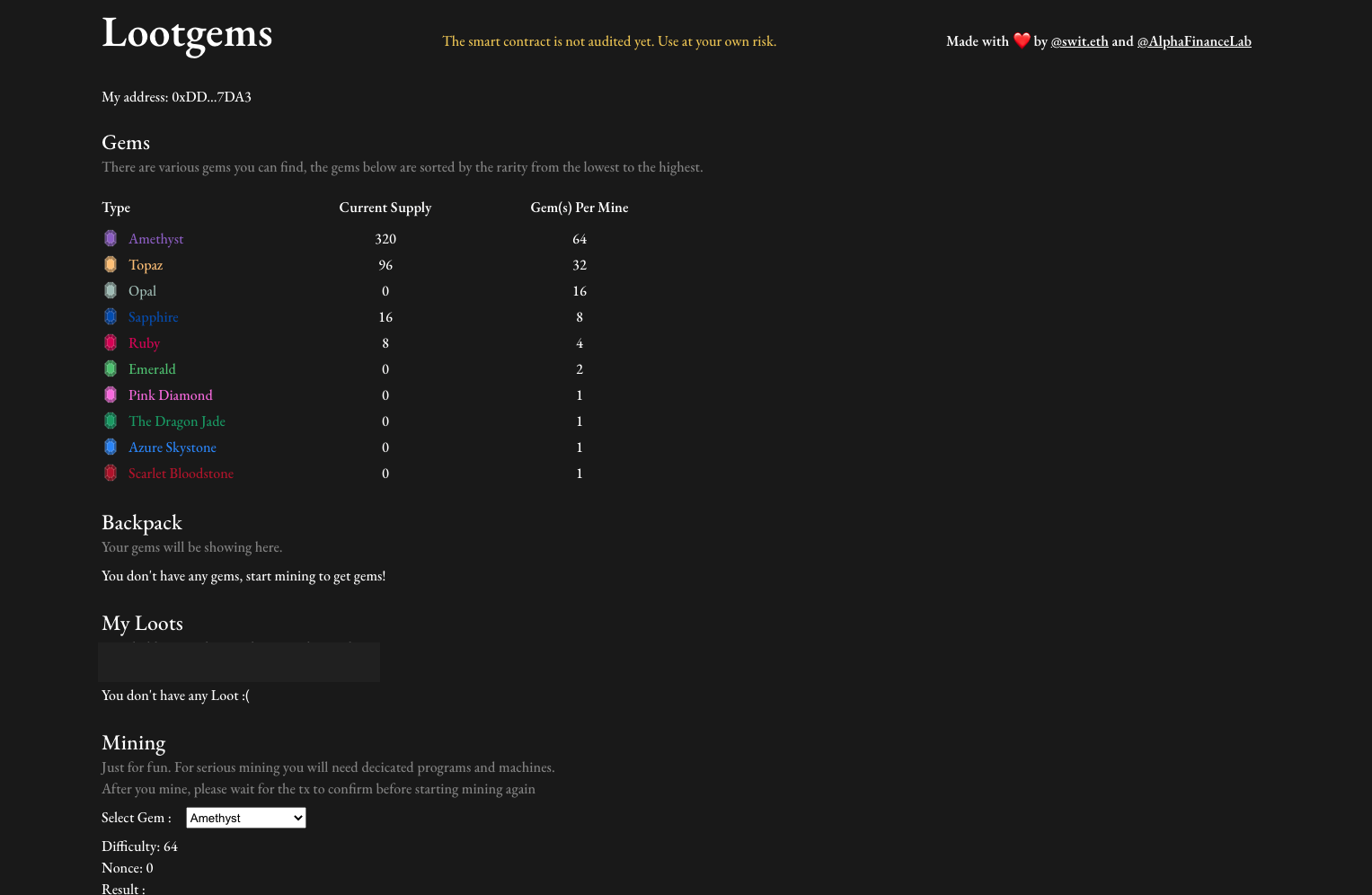
Task: Click the Backpack section heading
Action: coord(142,523)
